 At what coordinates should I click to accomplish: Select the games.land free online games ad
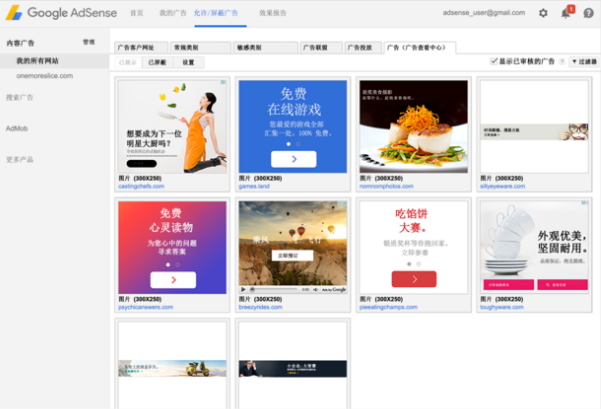(293, 125)
